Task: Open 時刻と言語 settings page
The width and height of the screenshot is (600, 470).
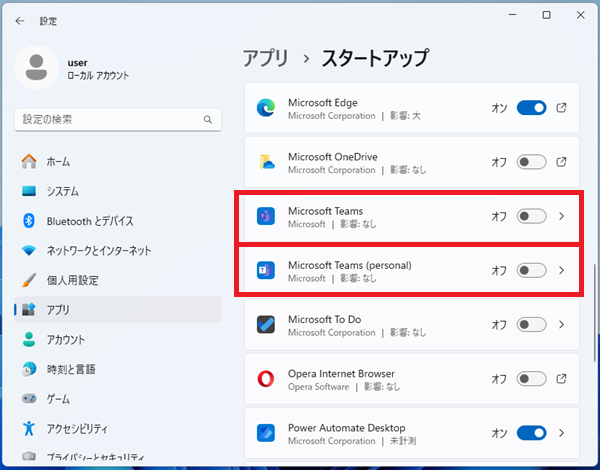Action: coord(118,369)
